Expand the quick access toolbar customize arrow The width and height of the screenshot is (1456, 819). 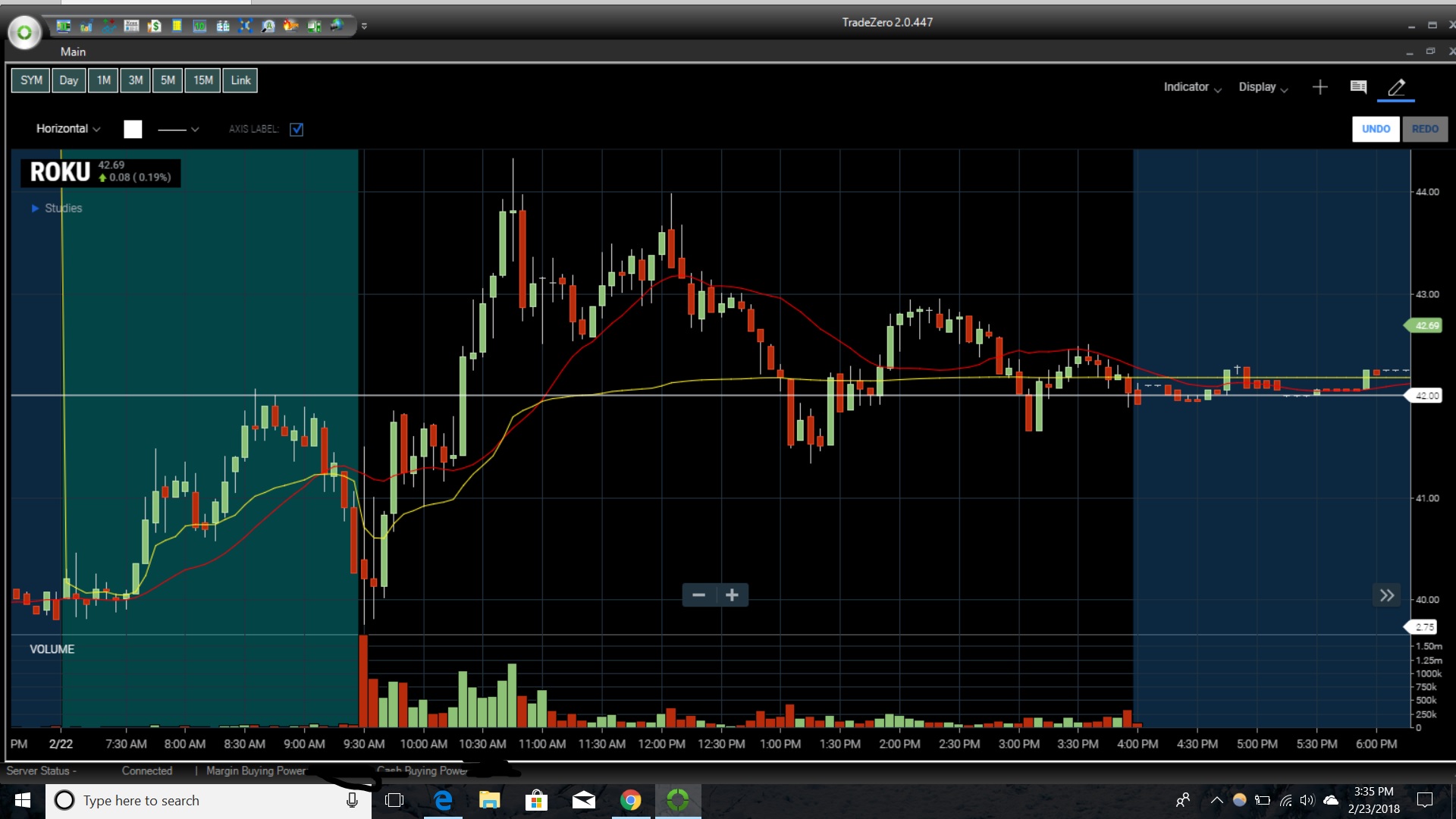click(x=364, y=26)
